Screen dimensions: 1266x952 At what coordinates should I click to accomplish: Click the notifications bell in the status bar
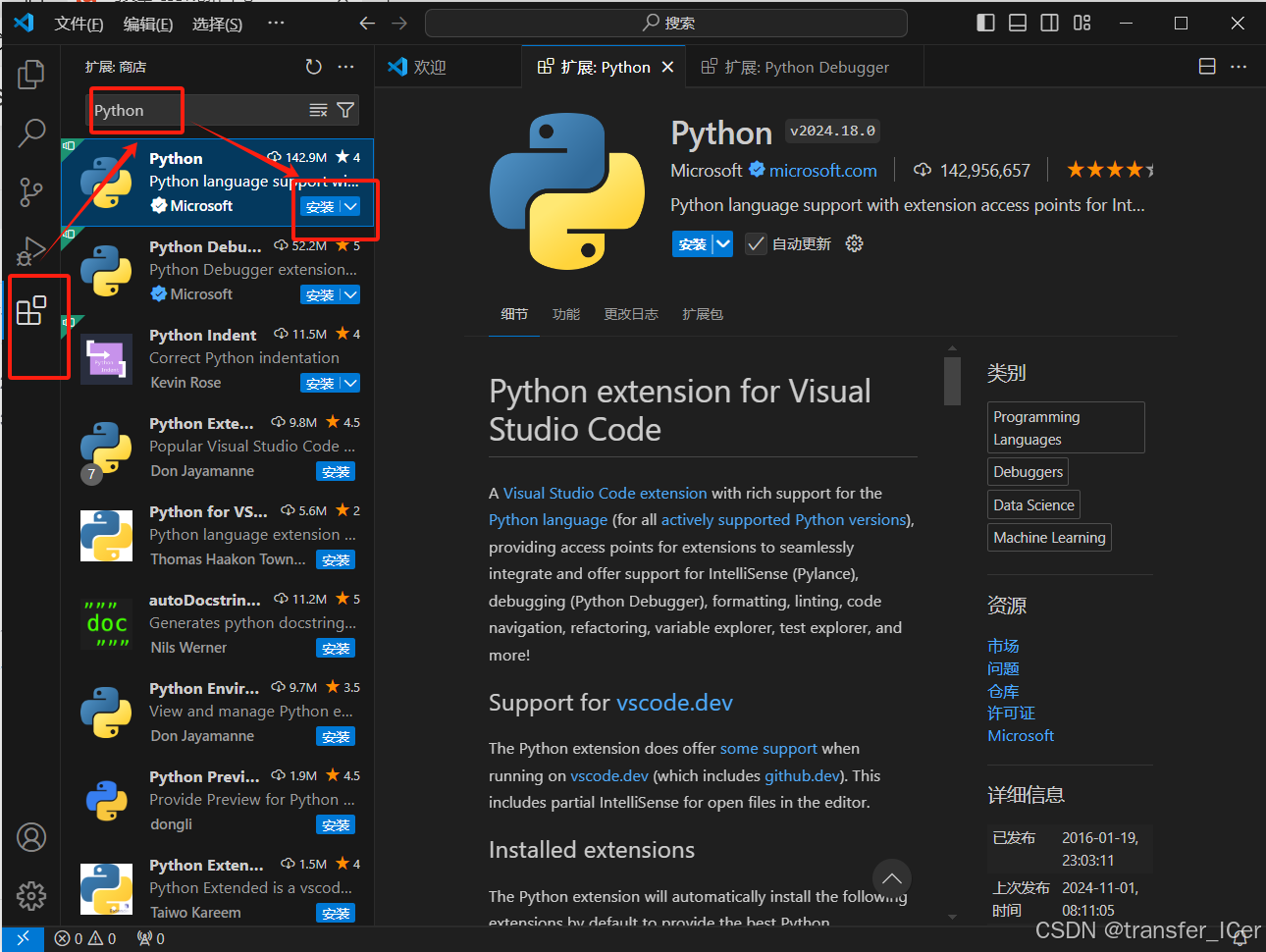(1239, 938)
